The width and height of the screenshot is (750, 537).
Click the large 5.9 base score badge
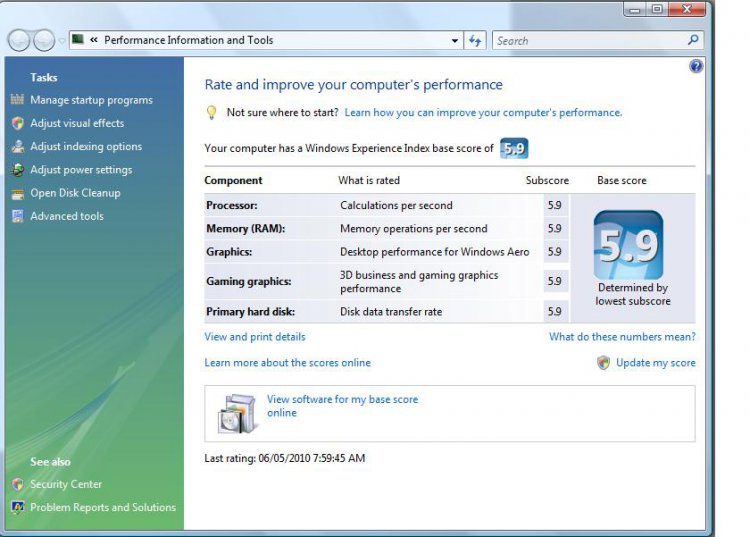(x=629, y=245)
